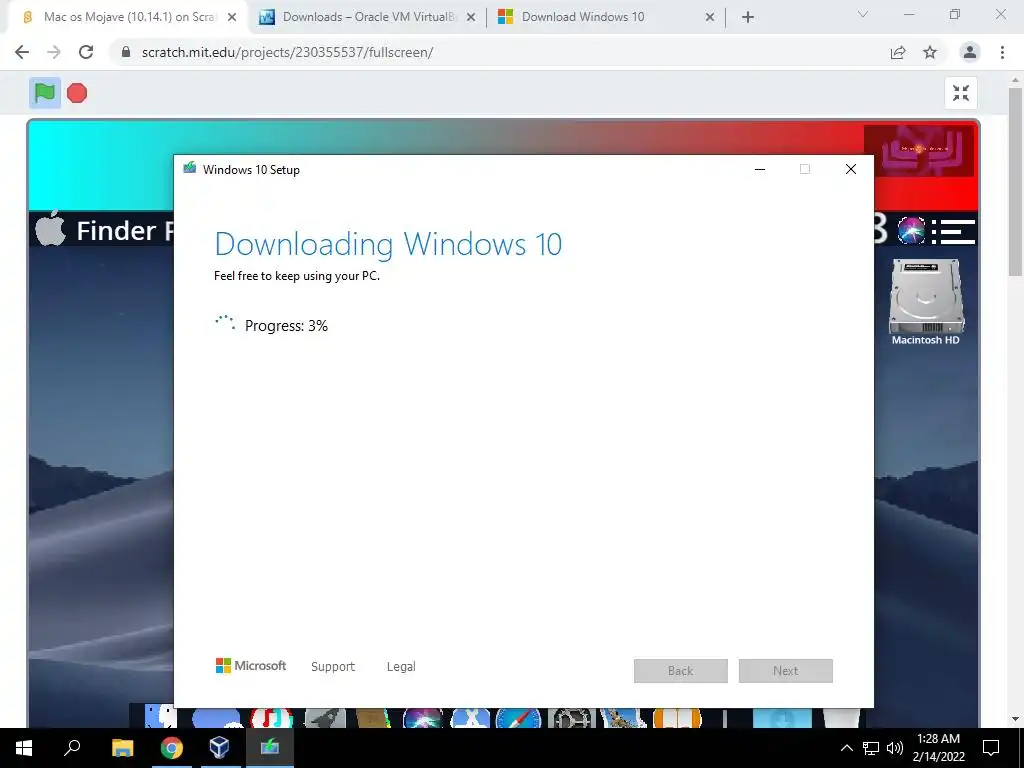Viewport: 1024px width, 768px height.
Task: Click the Chrome icon in taskbar
Action: tap(172, 748)
